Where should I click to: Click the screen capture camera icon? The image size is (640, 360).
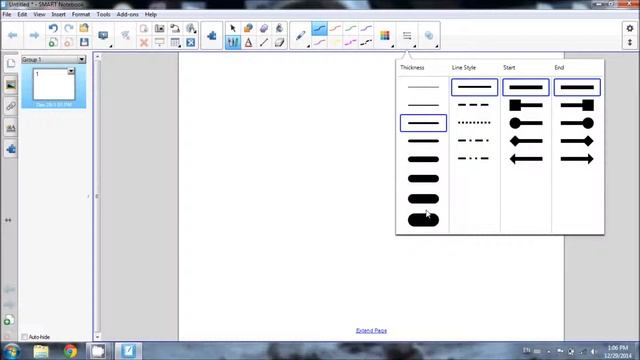[x=160, y=28]
